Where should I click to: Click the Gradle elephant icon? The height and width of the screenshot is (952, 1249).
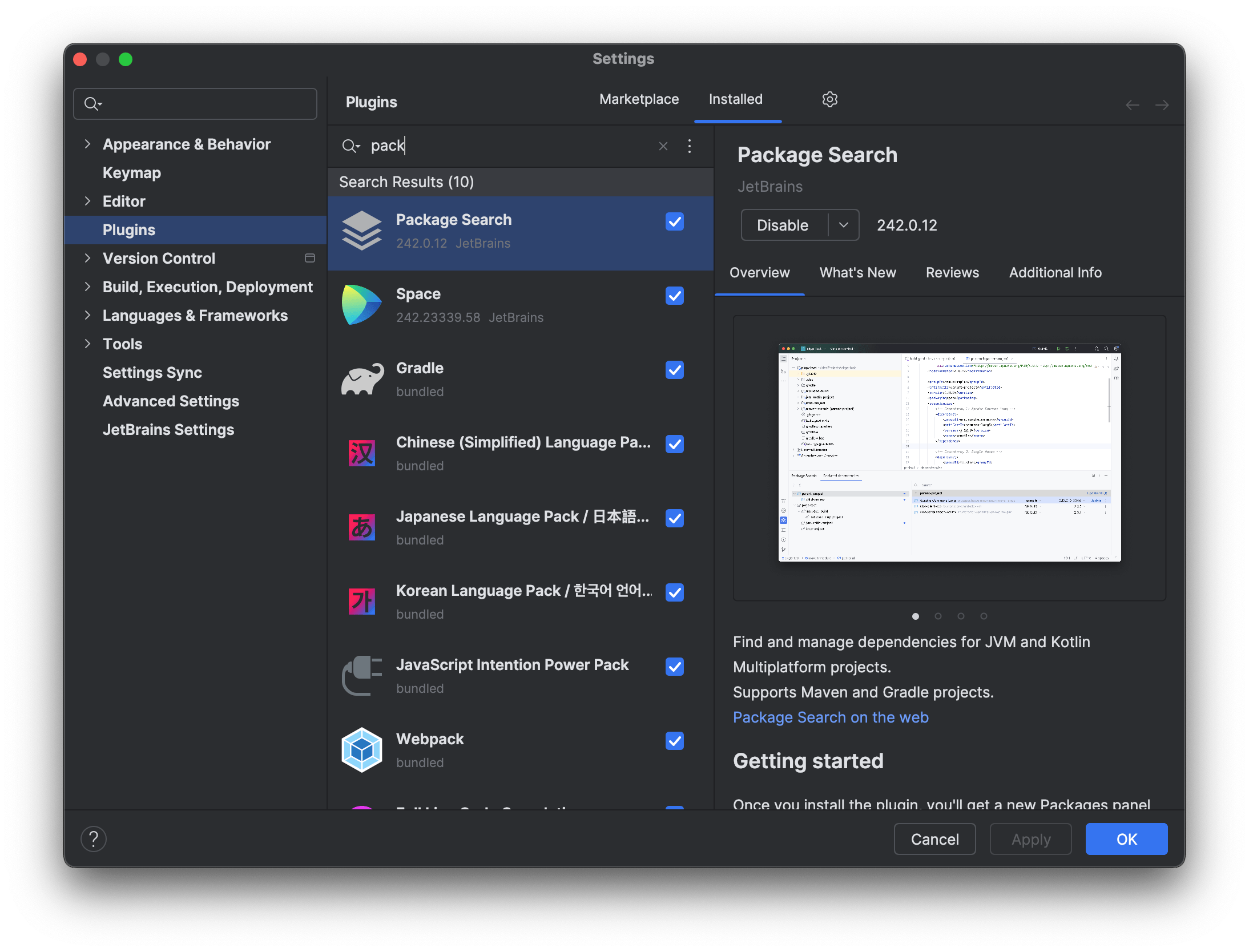[x=362, y=379]
